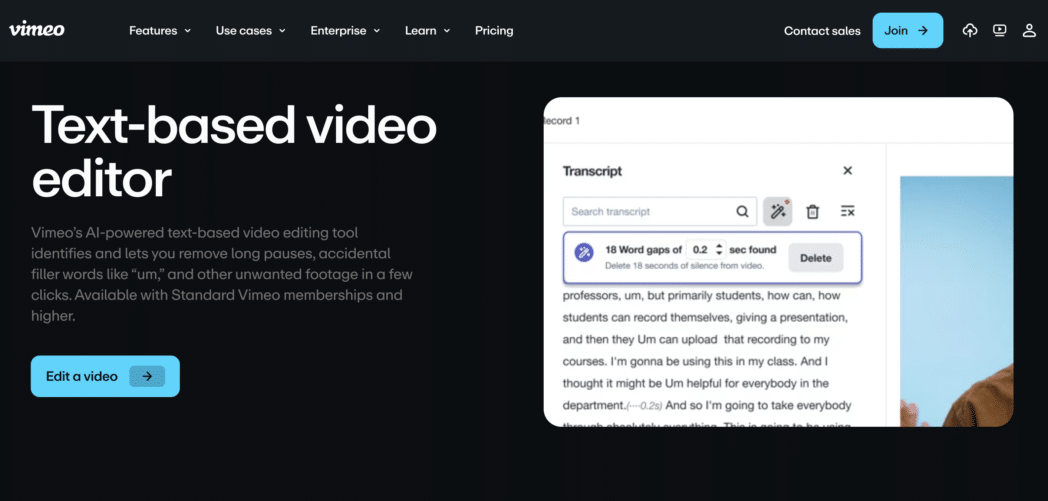Click the Vimeo logo
1048x501 pixels.
37,29
